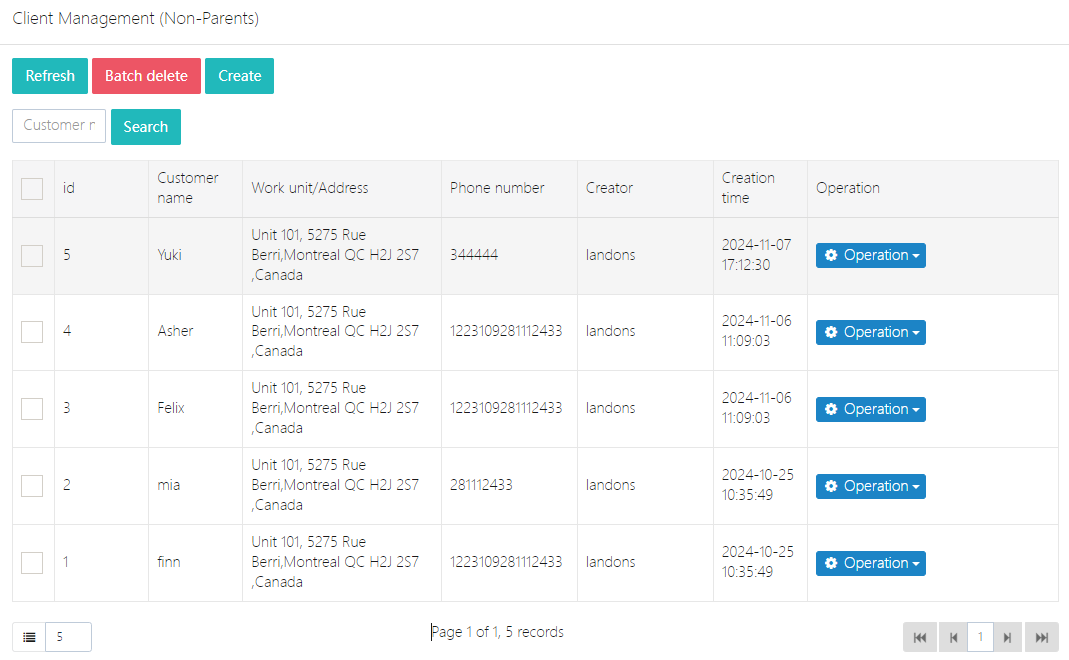Screen dimensions: 1069x660
Task: Open the Operation dropdown for mia
Action: [870, 487]
